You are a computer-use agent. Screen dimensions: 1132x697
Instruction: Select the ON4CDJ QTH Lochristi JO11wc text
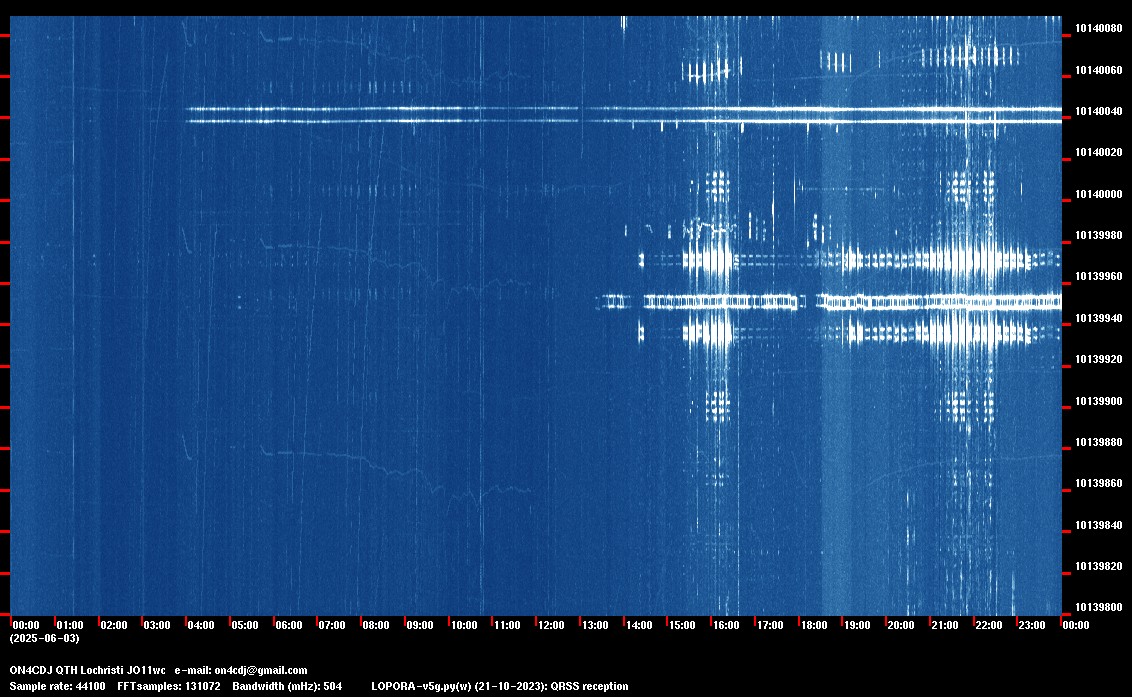(x=87, y=670)
